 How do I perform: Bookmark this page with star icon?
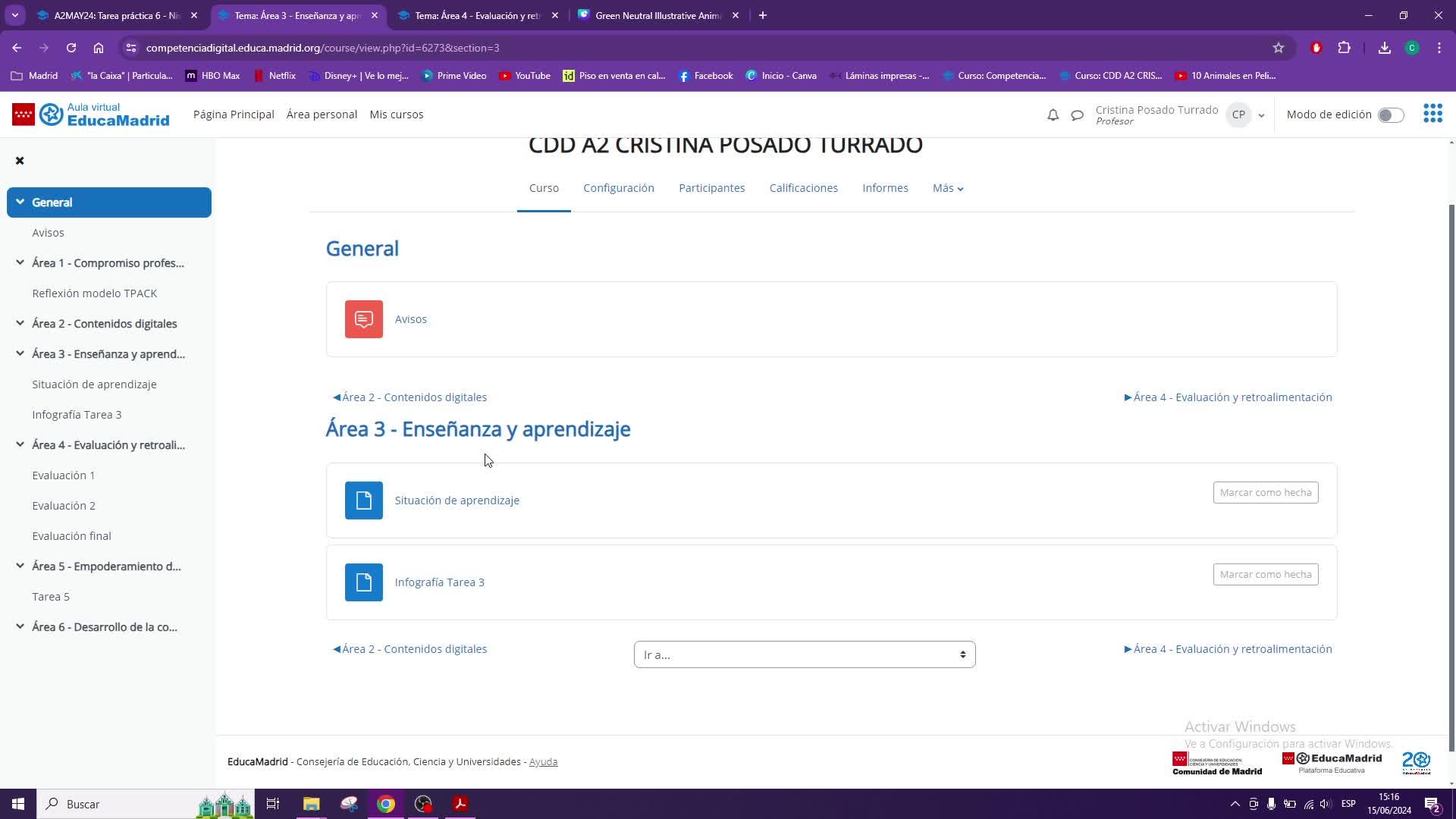[1279, 48]
